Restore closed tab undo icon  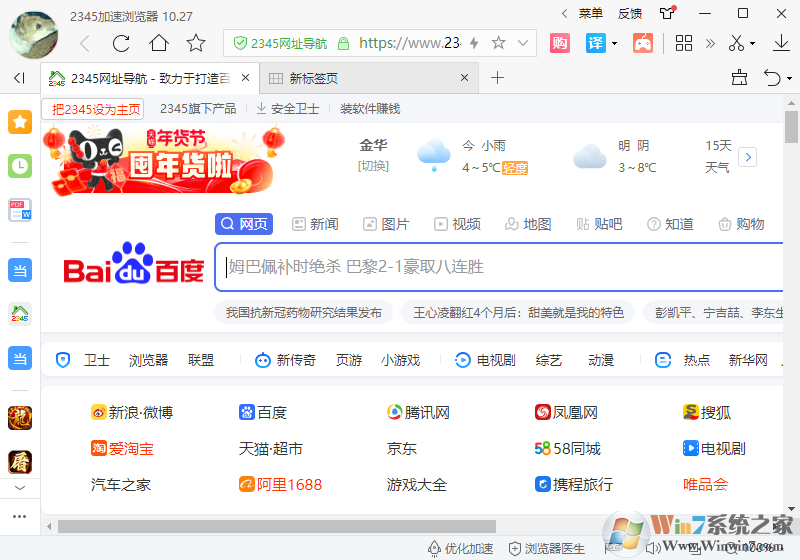click(772, 78)
